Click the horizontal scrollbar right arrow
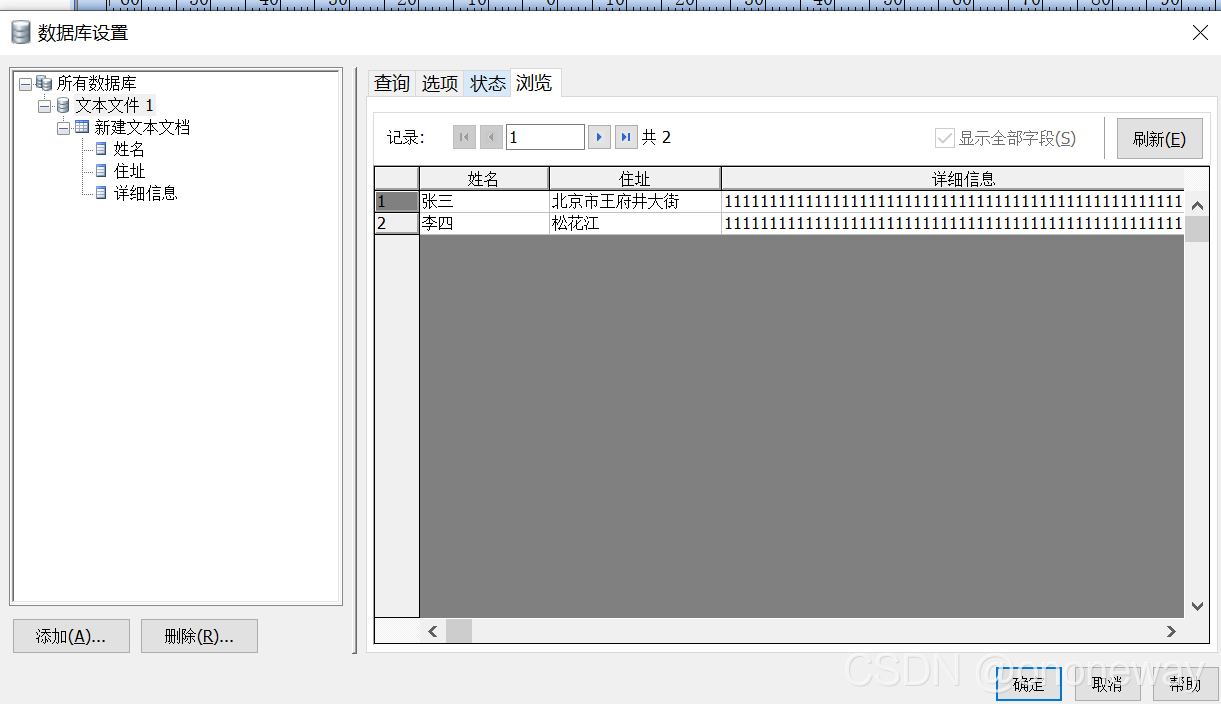Viewport: 1221px width, 704px height. [1171, 631]
